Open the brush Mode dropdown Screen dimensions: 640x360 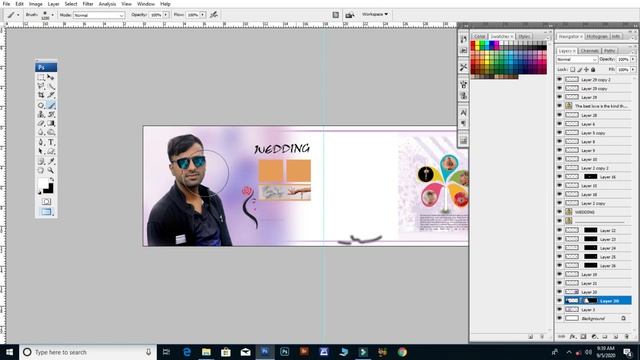pos(99,15)
